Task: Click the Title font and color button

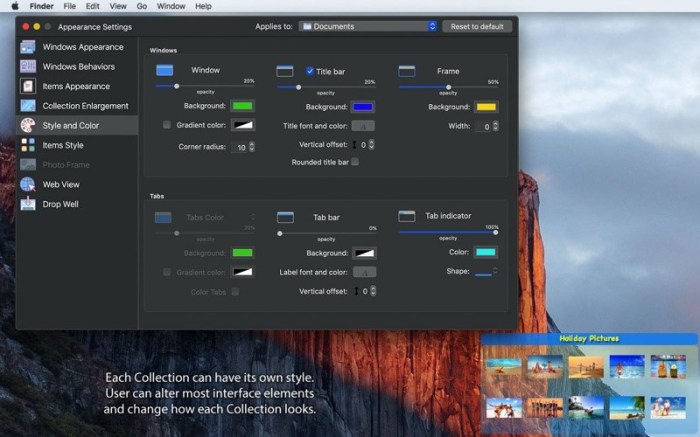Action: pyautogui.click(x=363, y=126)
